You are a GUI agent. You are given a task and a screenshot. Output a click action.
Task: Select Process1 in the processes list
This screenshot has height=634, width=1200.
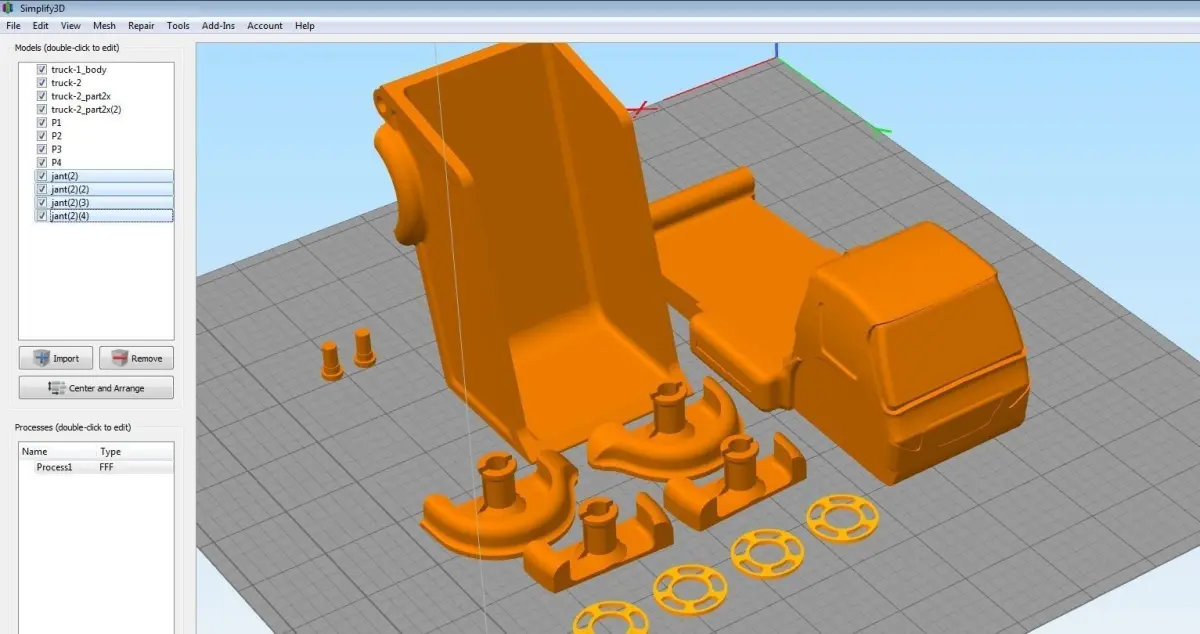coord(54,467)
